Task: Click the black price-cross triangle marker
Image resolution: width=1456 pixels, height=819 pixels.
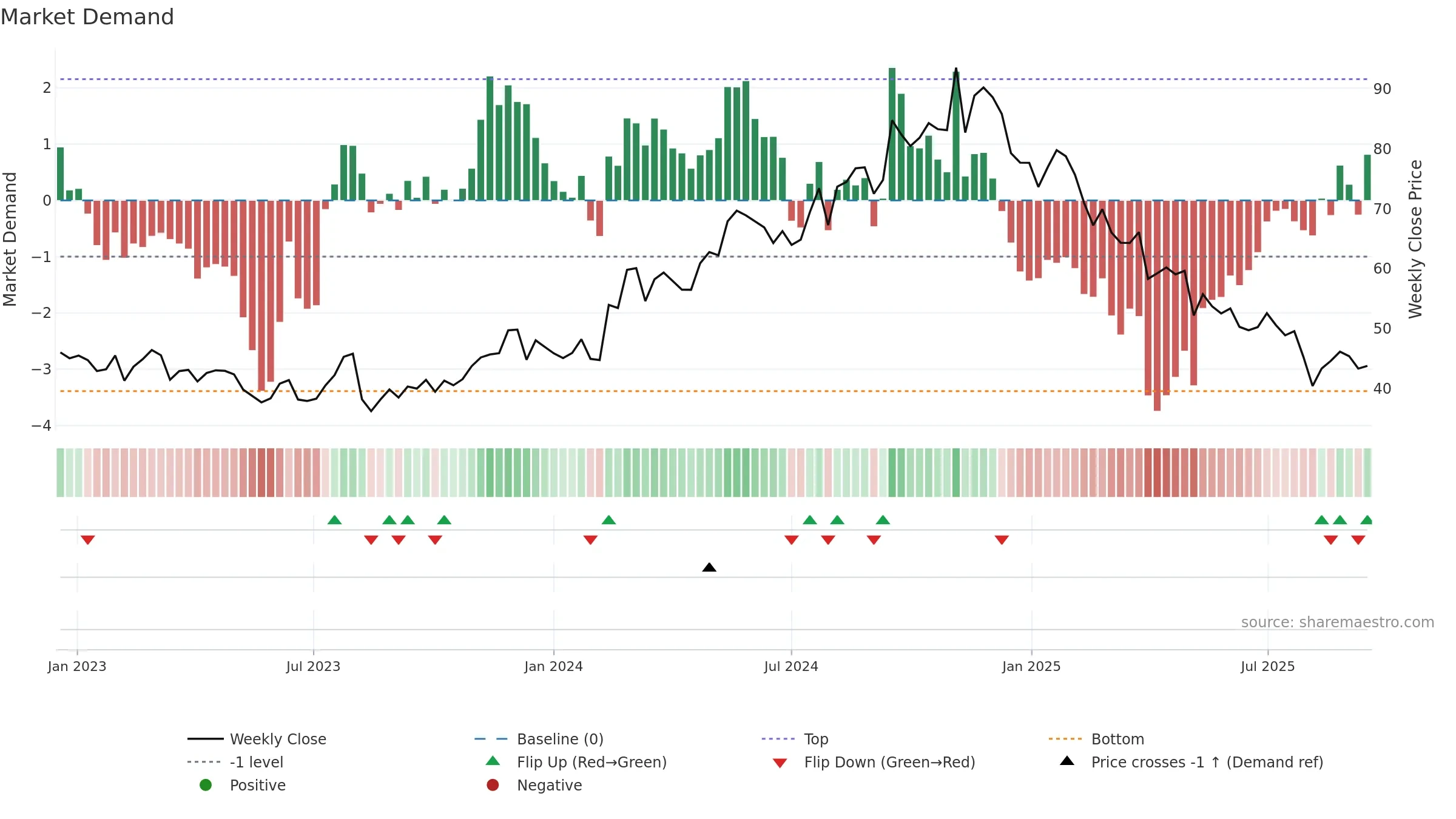Action: point(709,567)
